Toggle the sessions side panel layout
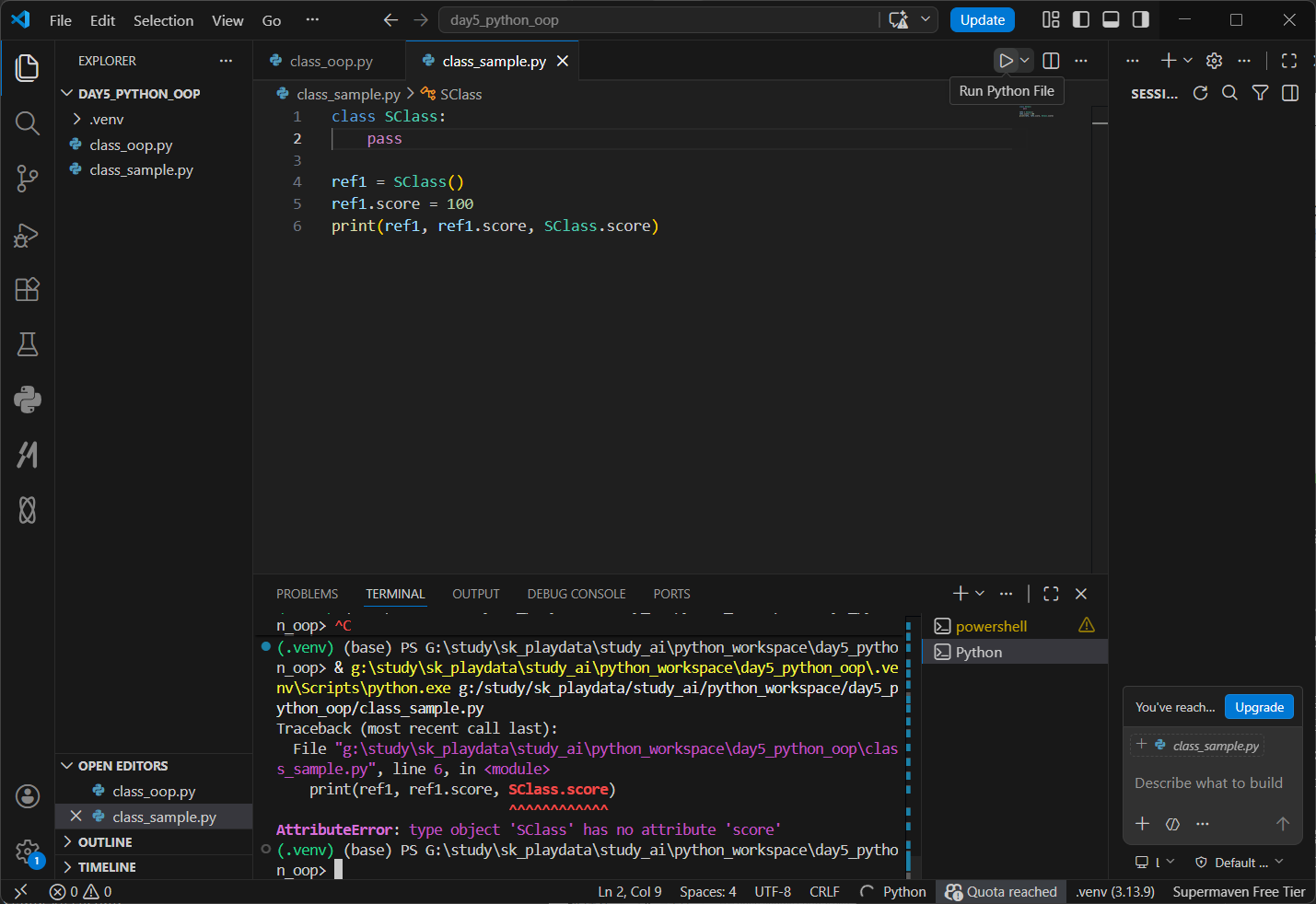This screenshot has width=1316, height=904. (x=1290, y=93)
